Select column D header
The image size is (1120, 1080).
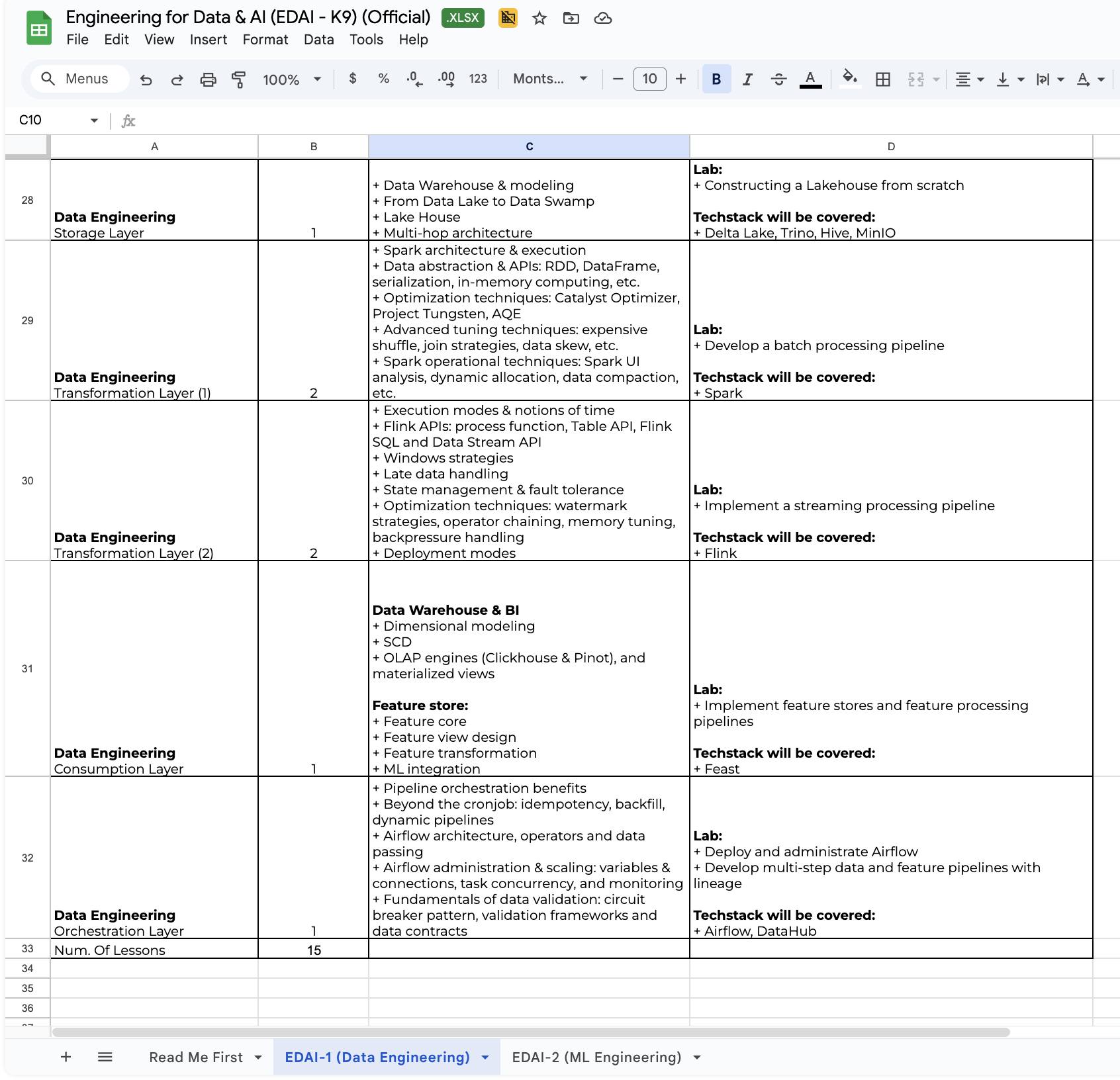(891, 146)
